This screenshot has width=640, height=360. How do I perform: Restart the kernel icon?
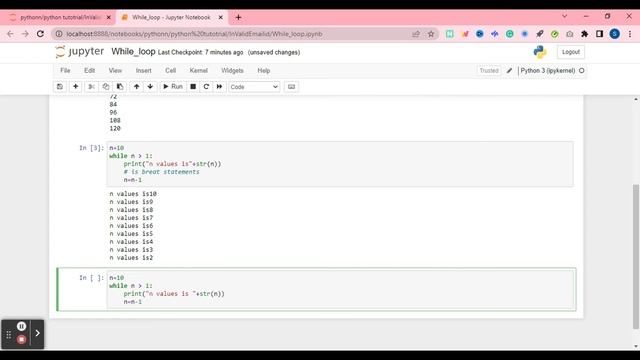tap(206, 87)
